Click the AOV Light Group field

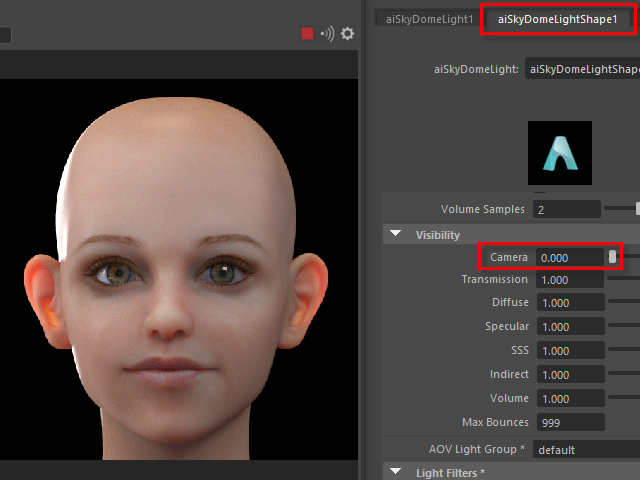pyautogui.click(x=586, y=450)
